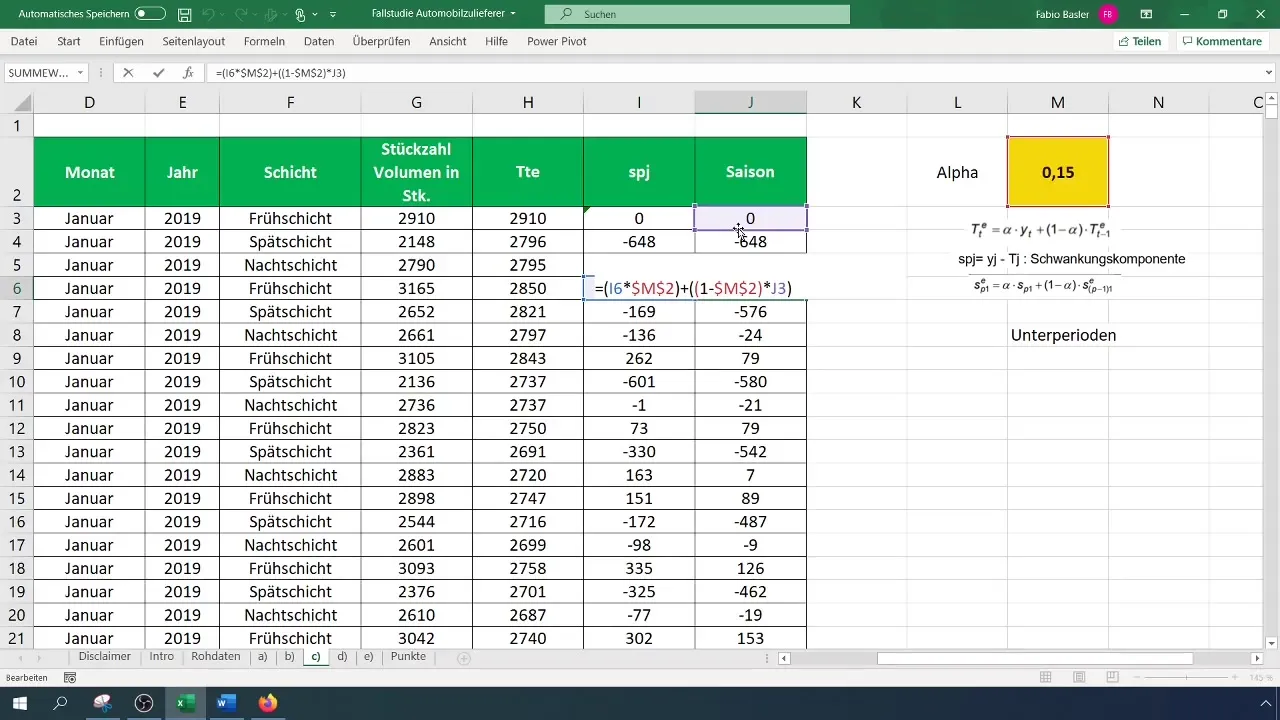The height and width of the screenshot is (720, 1280).
Task: Open the Ansicht ribbon tab
Action: click(448, 42)
